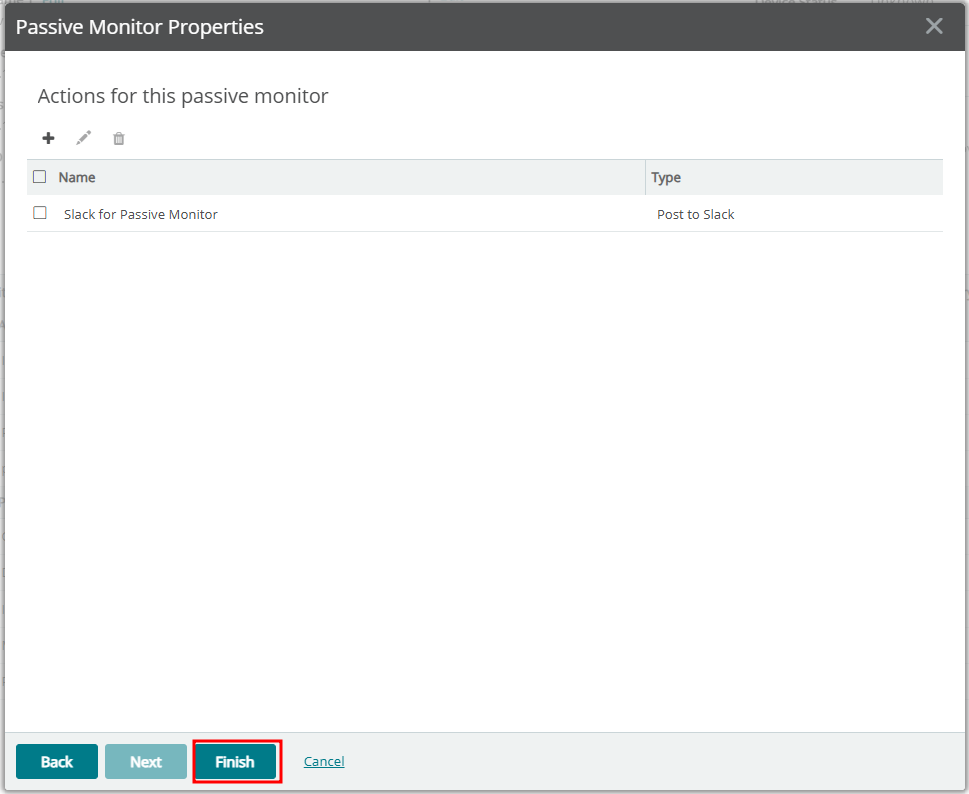Toggle the select-all checkbox in the header
Viewport: 969px width, 794px height.
coord(40,177)
